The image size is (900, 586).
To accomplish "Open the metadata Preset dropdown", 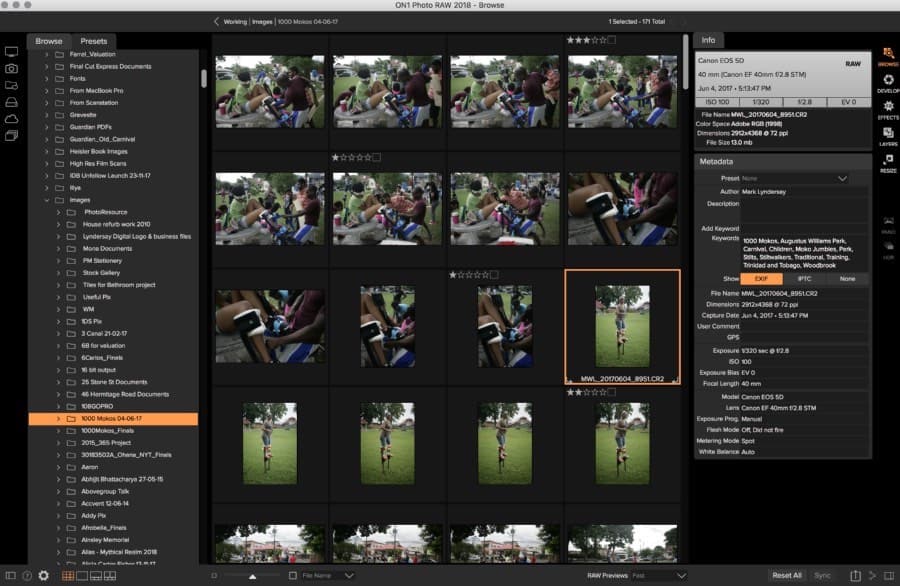I will tap(794, 178).
